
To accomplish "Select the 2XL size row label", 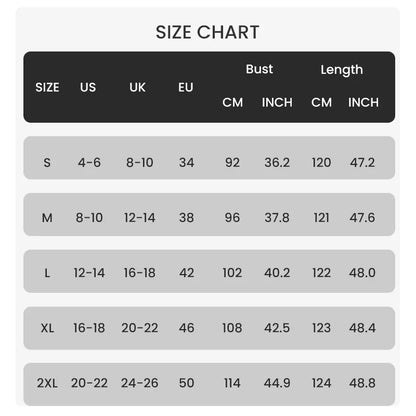I will [x=47, y=383].
